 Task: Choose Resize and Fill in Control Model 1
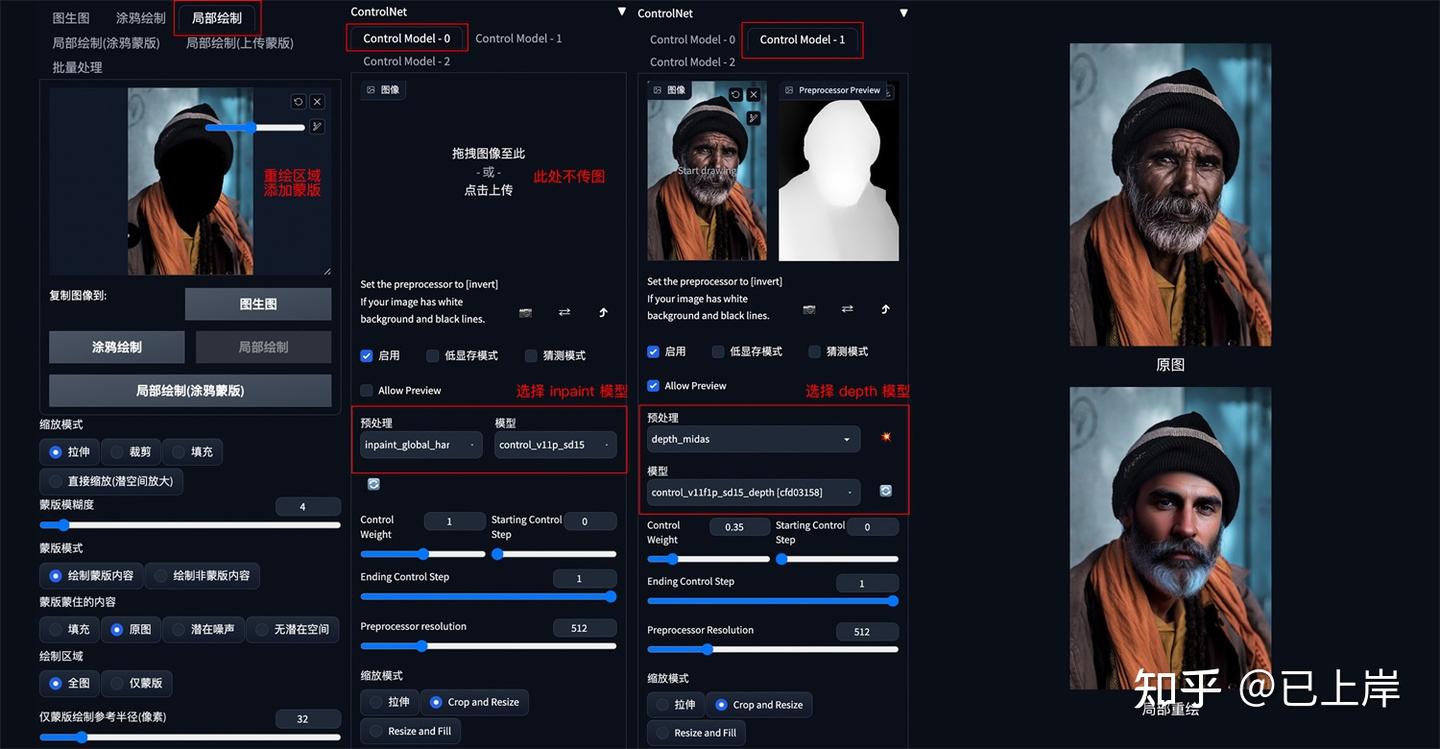tap(696, 732)
